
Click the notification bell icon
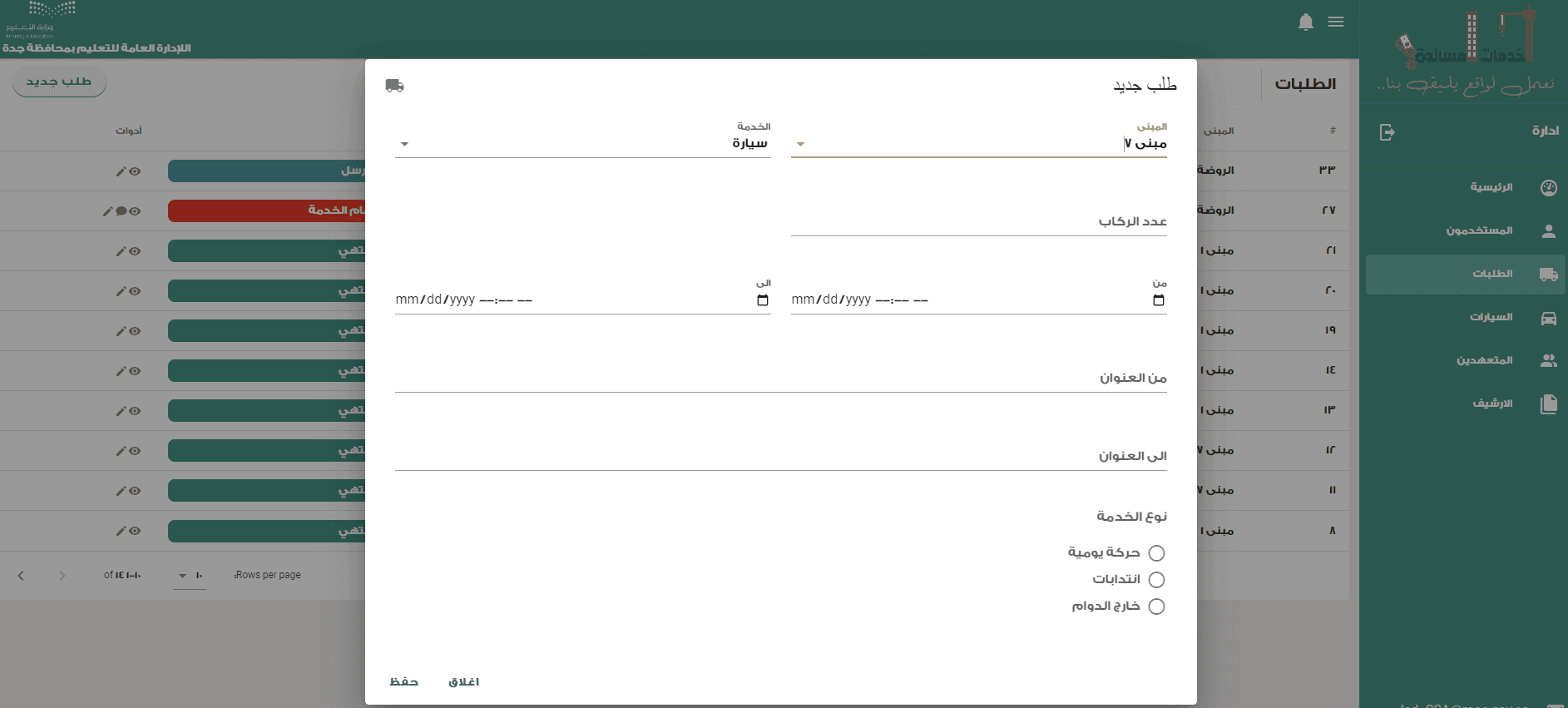click(x=1305, y=22)
